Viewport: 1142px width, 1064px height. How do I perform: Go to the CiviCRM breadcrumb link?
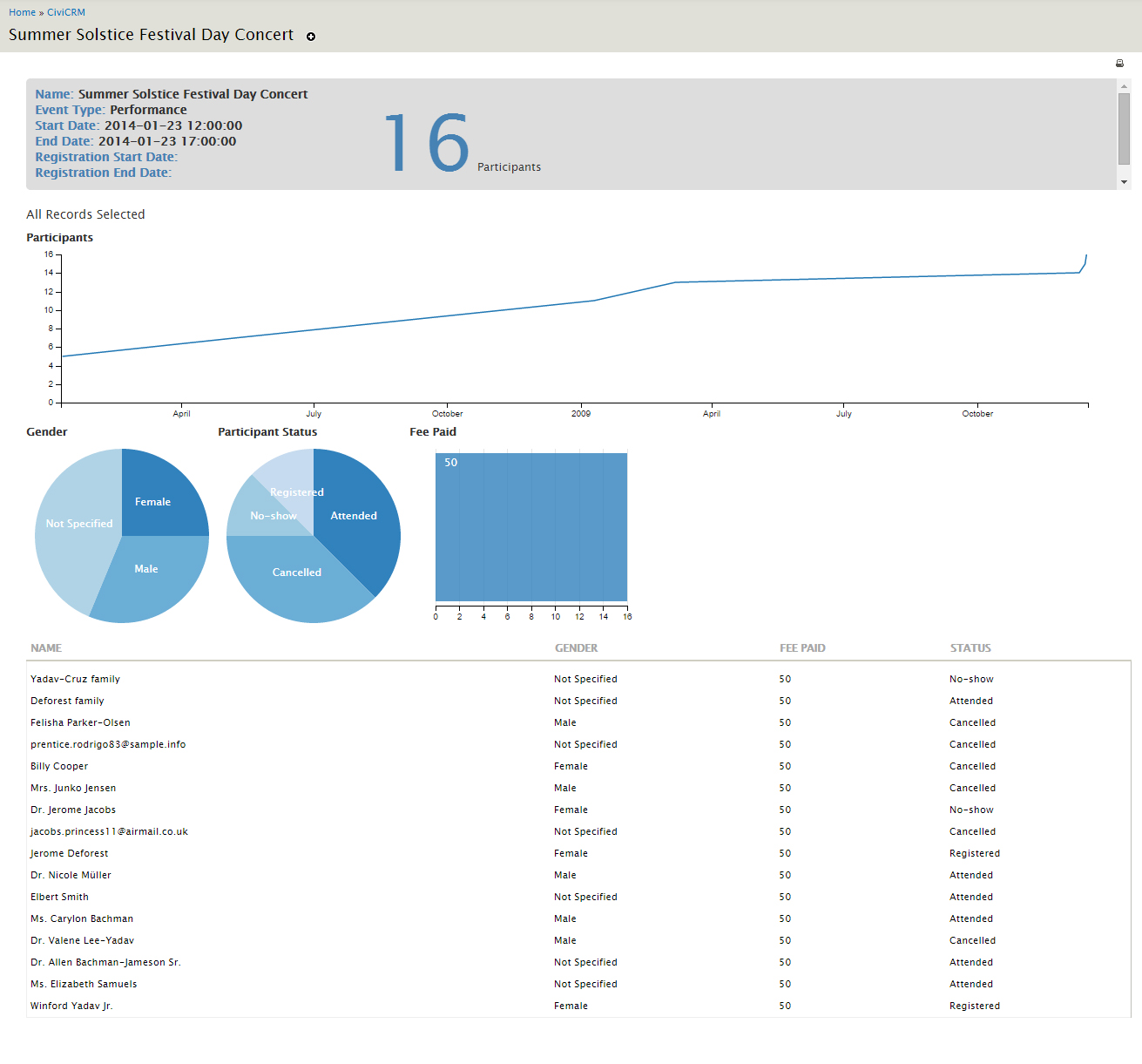[66, 12]
